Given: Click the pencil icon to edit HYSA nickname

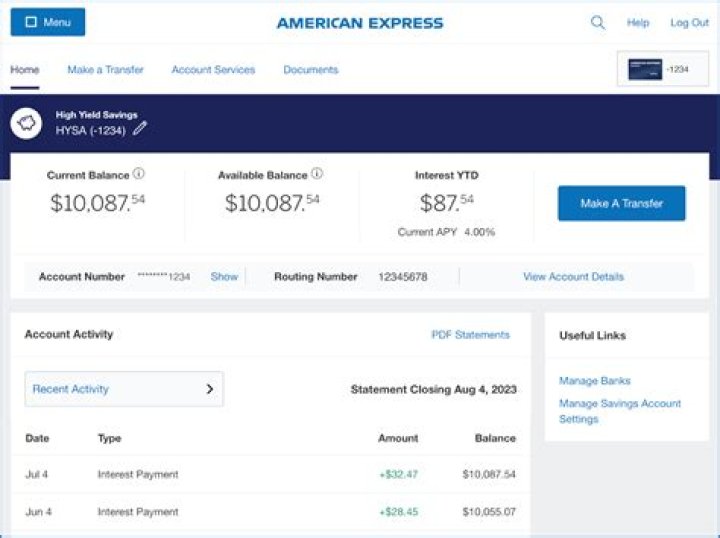Looking at the screenshot, I should 140,128.
